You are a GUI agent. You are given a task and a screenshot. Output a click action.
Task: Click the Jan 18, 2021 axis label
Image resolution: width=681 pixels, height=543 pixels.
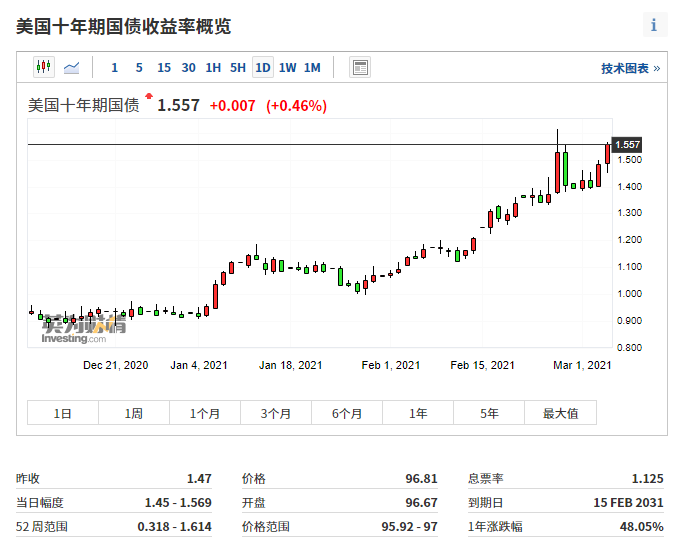pos(291,365)
